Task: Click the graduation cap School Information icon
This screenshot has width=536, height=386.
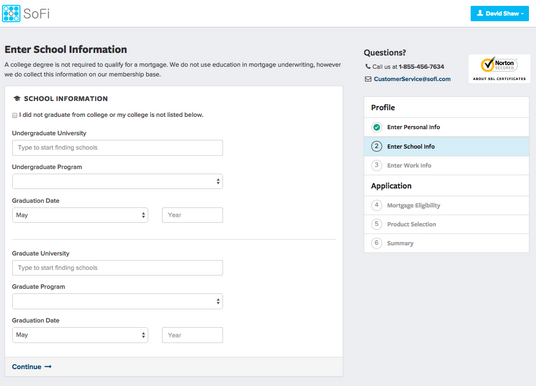Action: tap(17, 98)
